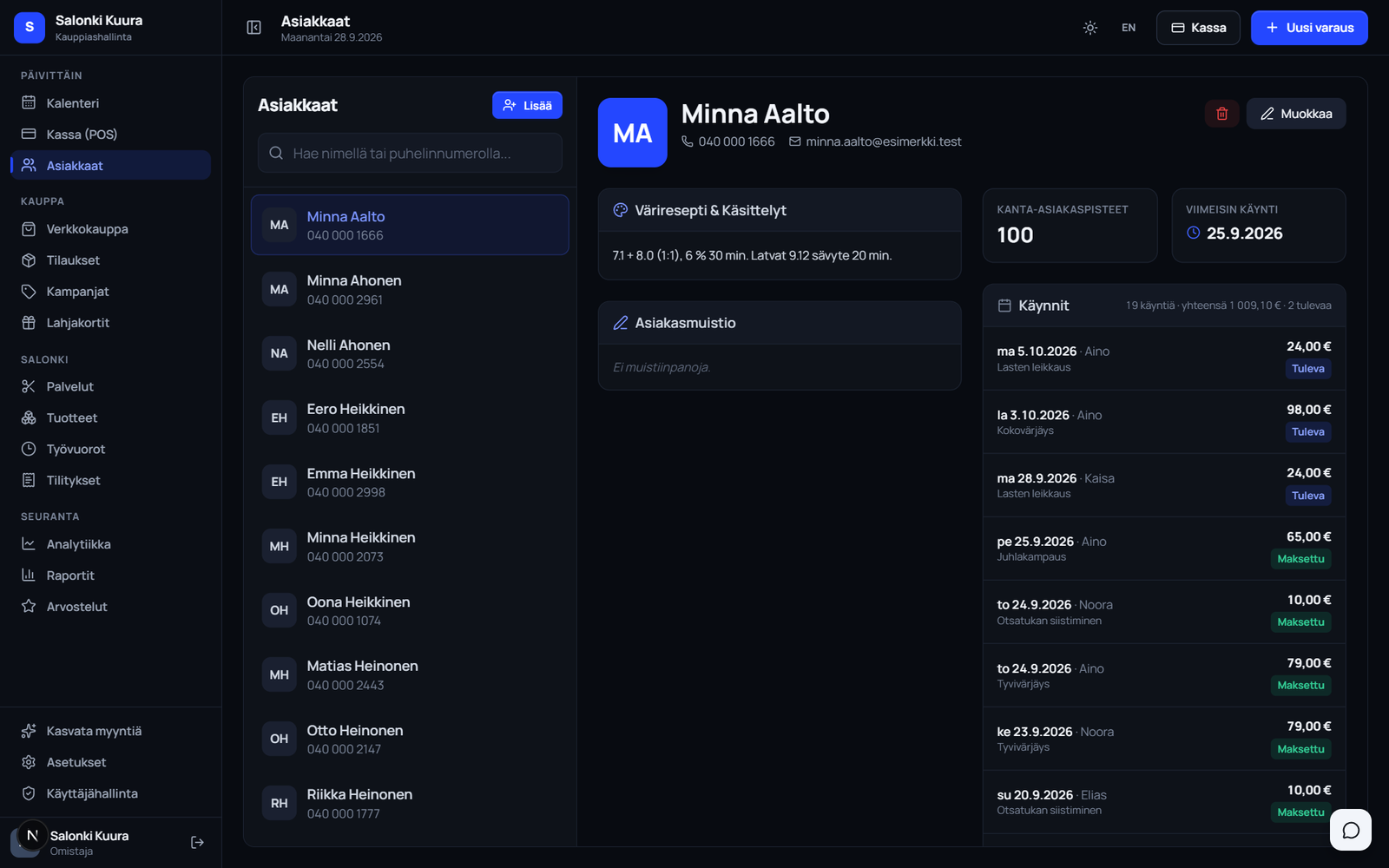Add a new customer with Lisää
Viewport: 1389px width, 868px height.
click(x=527, y=105)
